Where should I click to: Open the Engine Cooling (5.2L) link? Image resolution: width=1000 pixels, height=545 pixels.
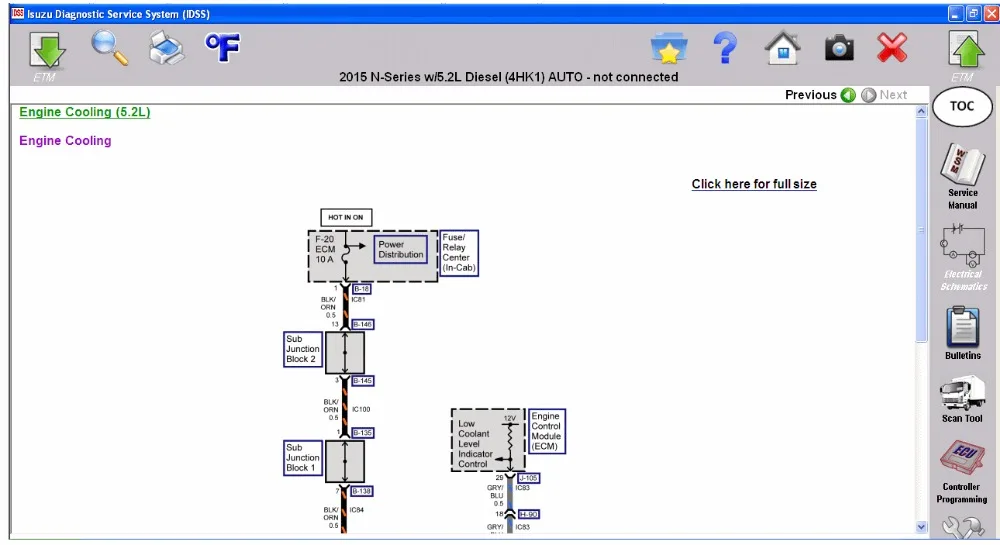click(85, 112)
